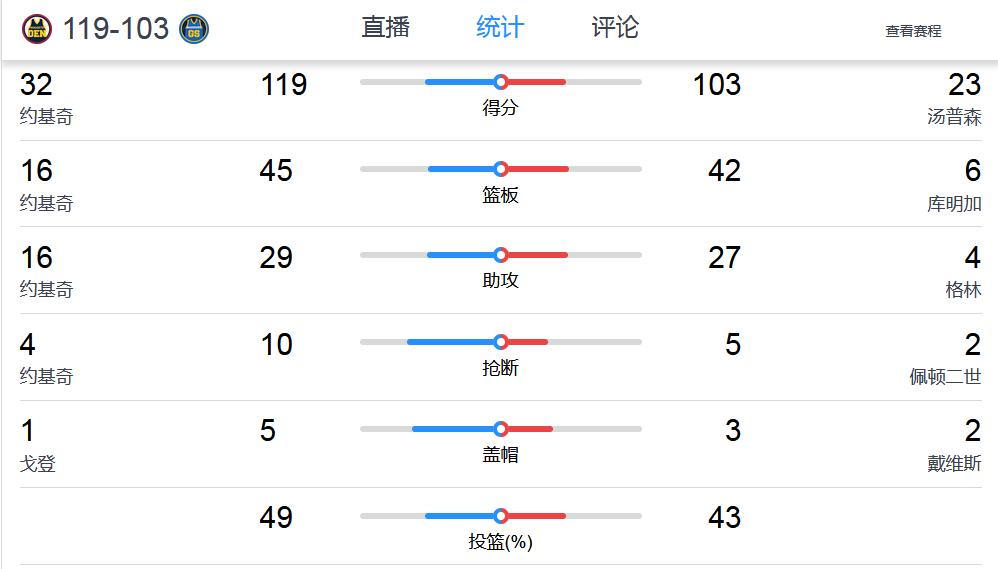The image size is (998, 569).
Task: Select player 佩顿二世 in steals row
Action: tap(945, 377)
